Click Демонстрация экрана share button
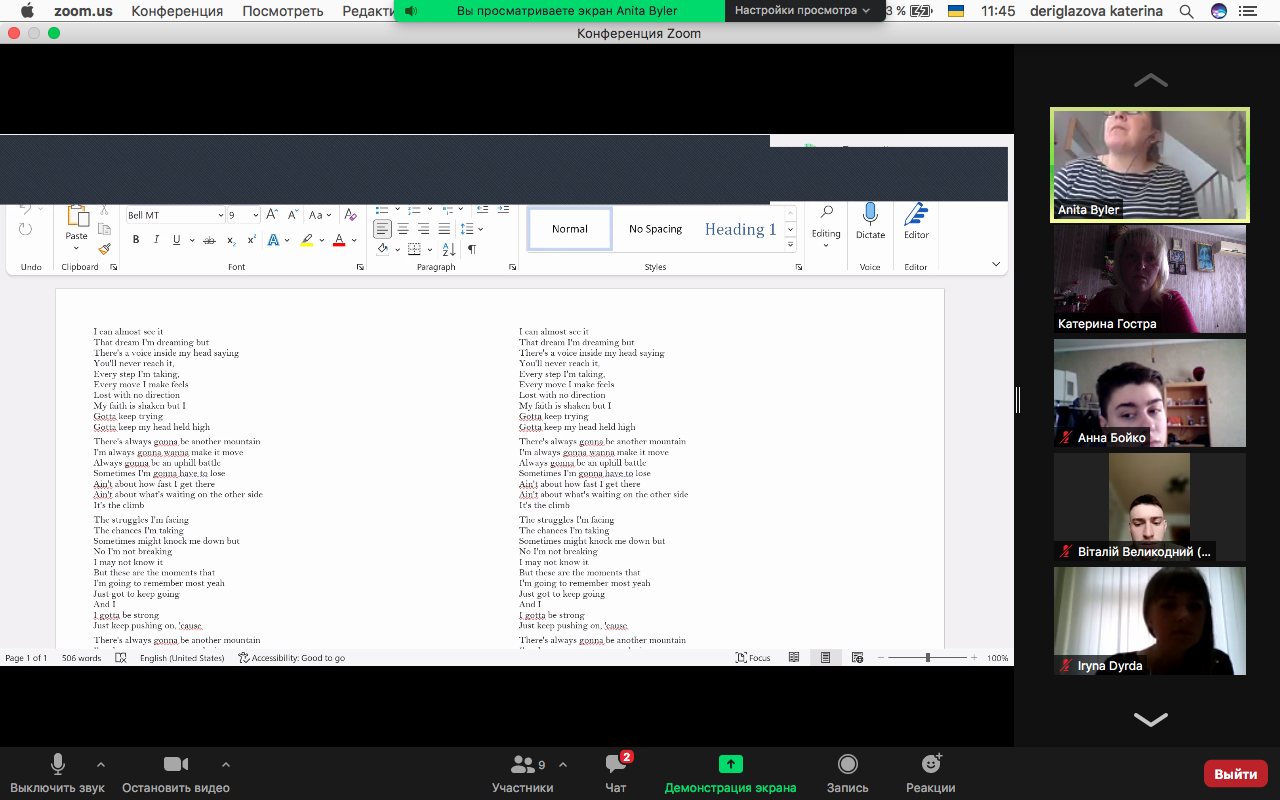Screen dimensions: 1280x800 731,774
